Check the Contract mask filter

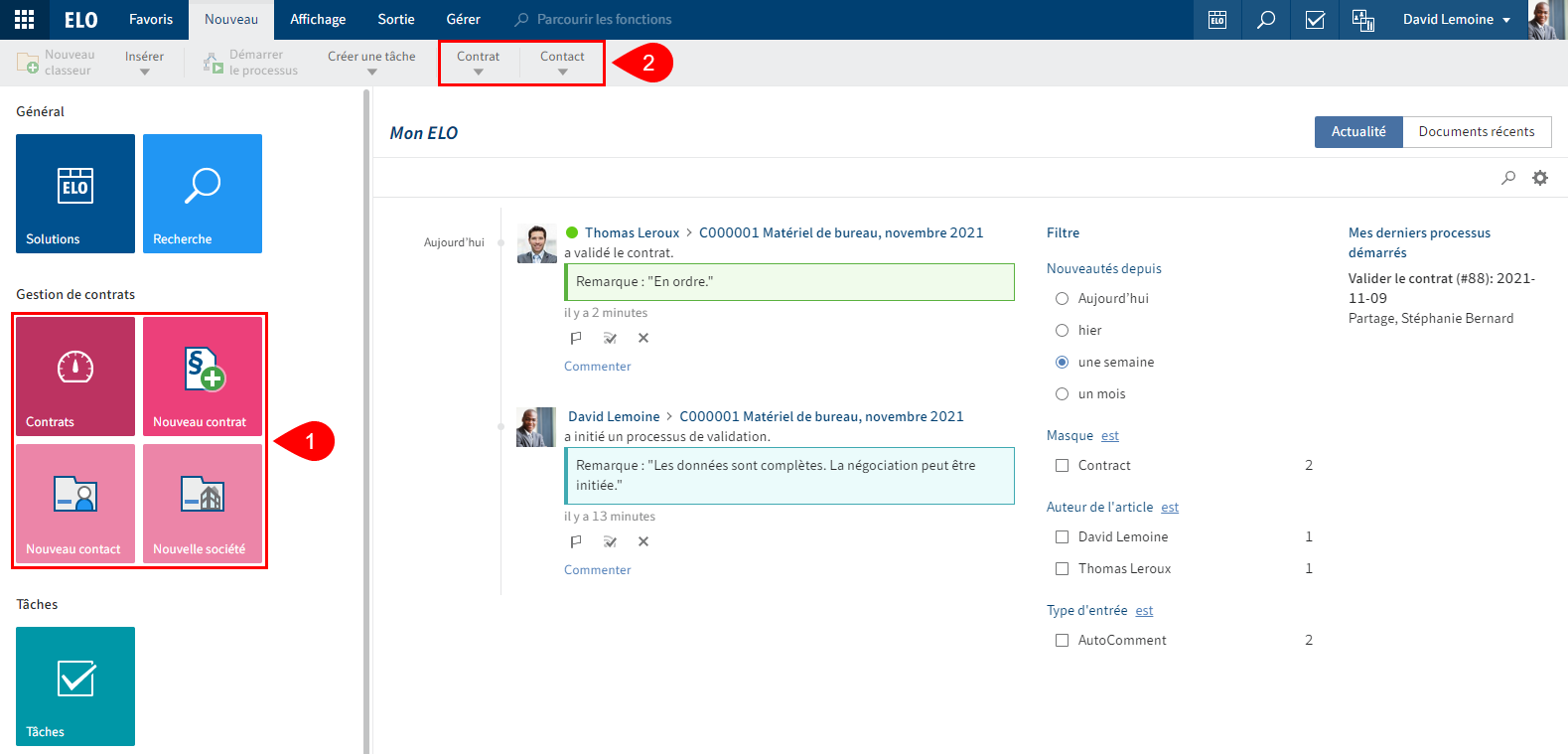[1062, 465]
